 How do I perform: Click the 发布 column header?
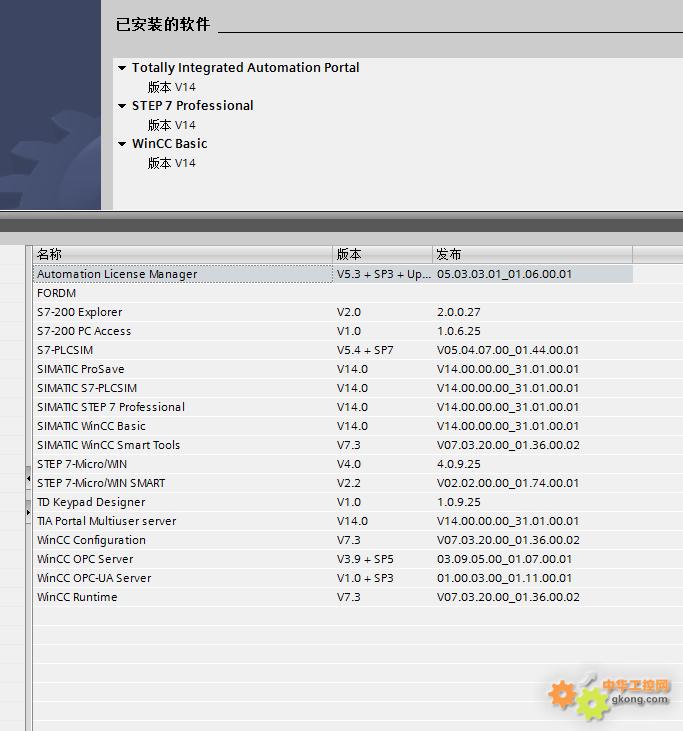click(532, 255)
